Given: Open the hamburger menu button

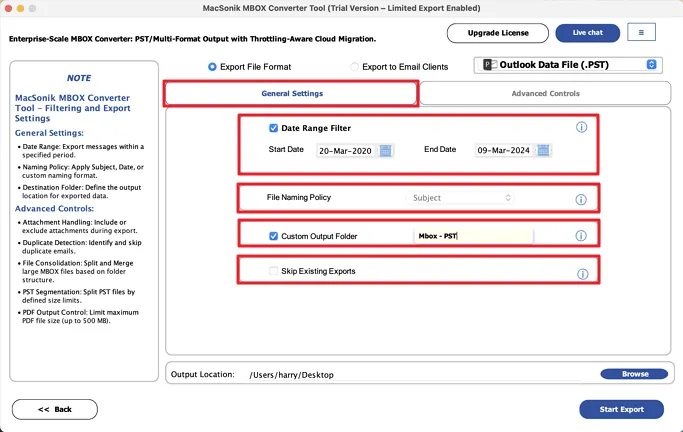Looking at the screenshot, I should [641, 32].
